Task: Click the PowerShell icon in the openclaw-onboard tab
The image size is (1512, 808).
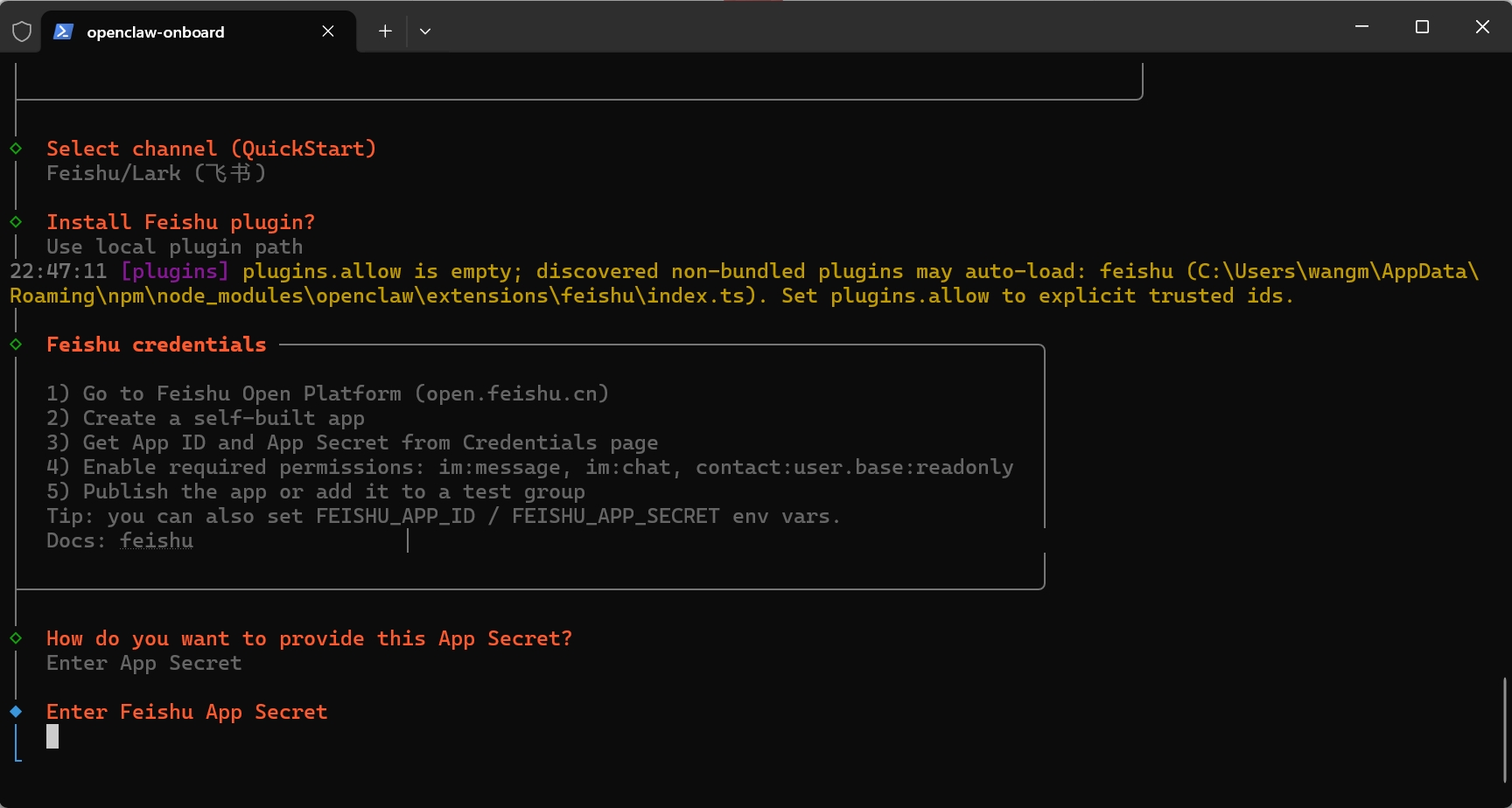Action: (63, 31)
